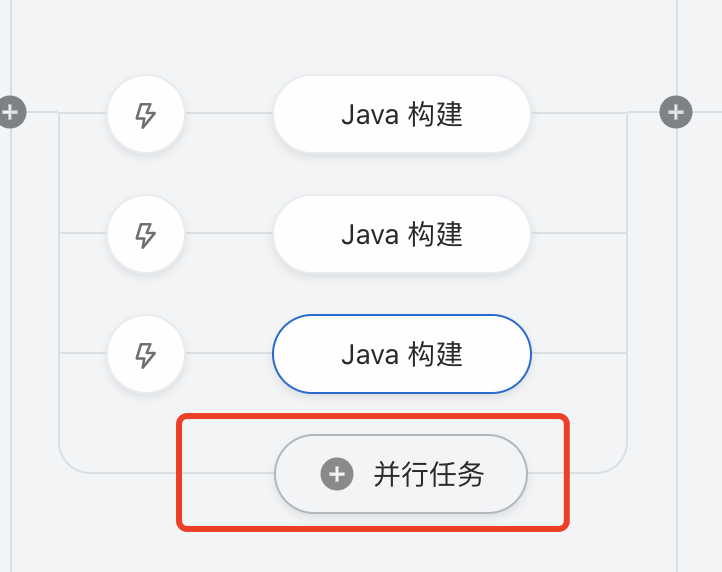The width and height of the screenshot is (722, 572).
Task: Click the 构建 text in the selected third node
Action: pos(436,354)
